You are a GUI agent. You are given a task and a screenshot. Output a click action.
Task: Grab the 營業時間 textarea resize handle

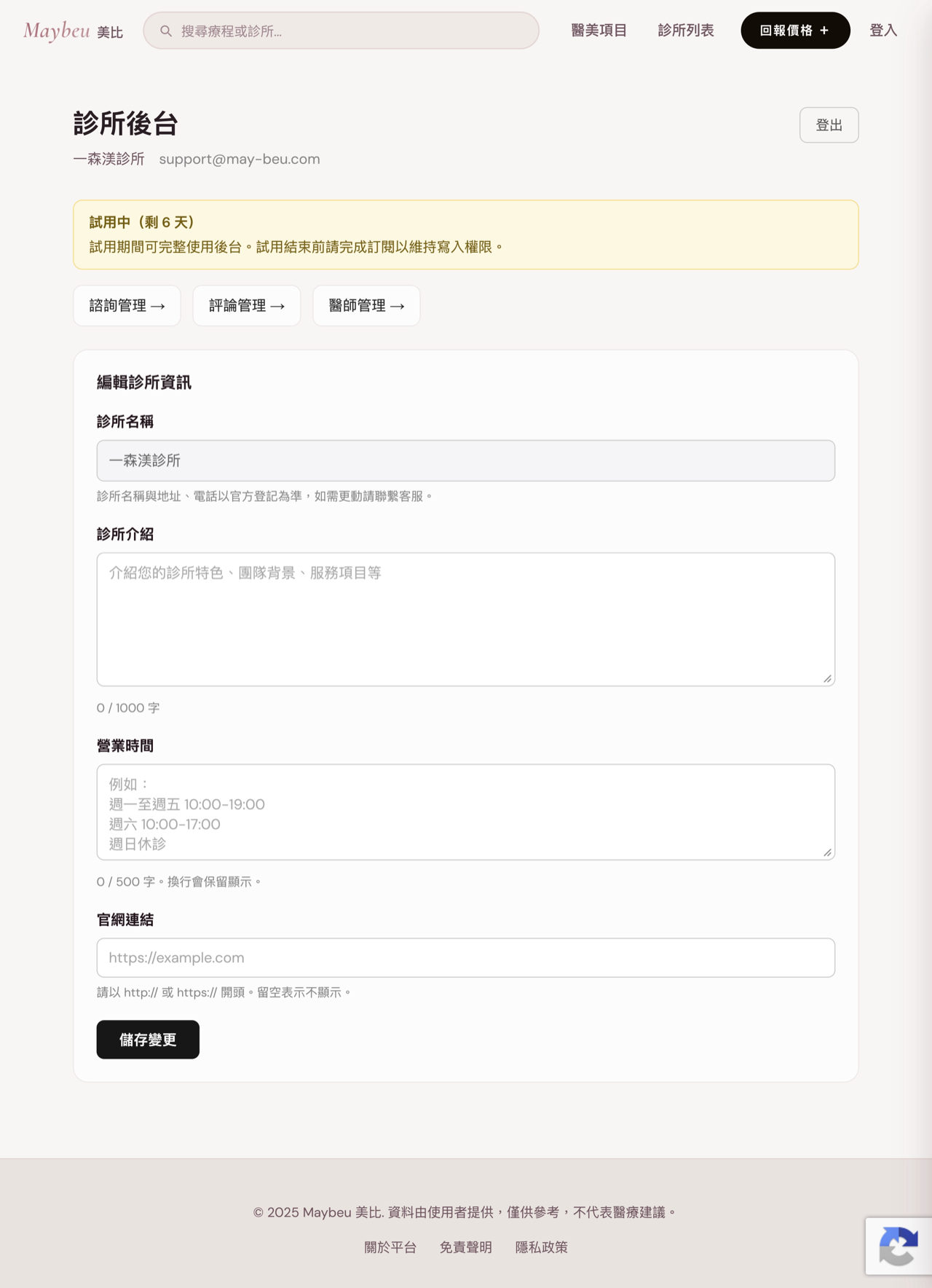pyautogui.click(x=827, y=852)
